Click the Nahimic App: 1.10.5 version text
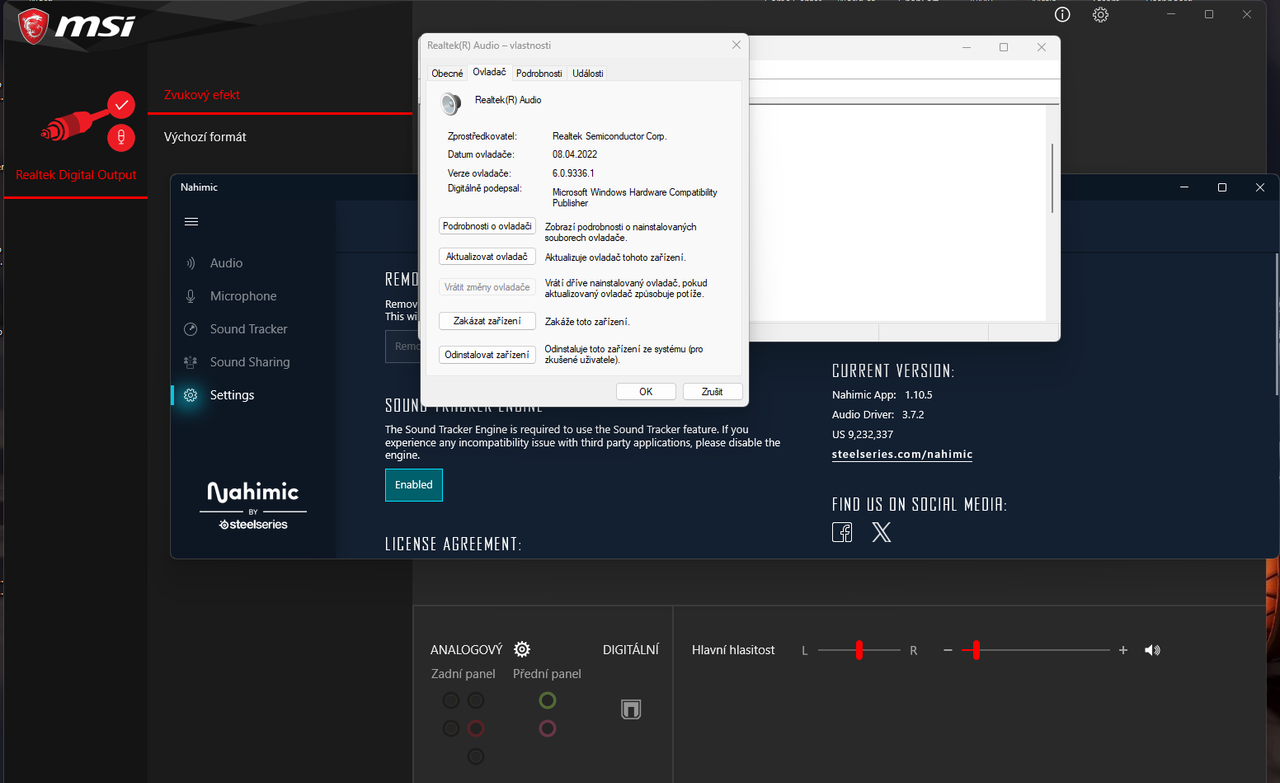This screenshot has height=783, width=1280. 882,395
